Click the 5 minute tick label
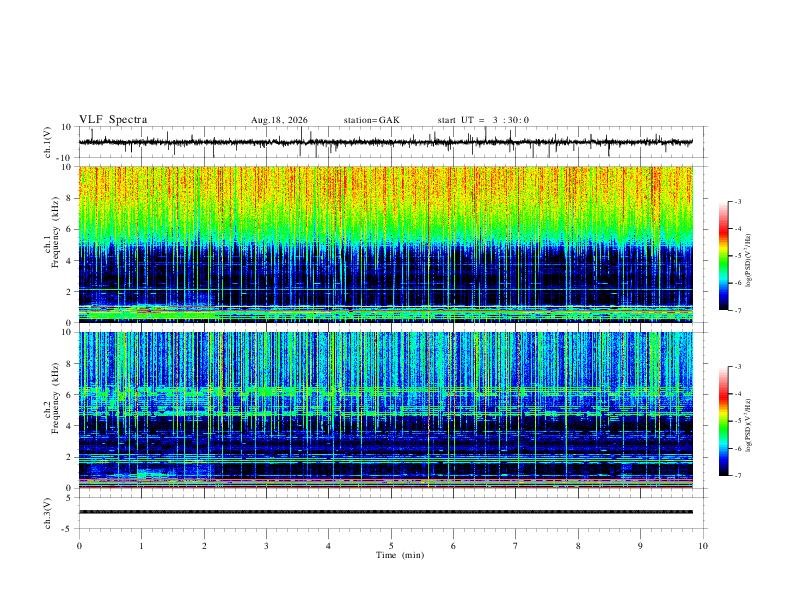 391,546
